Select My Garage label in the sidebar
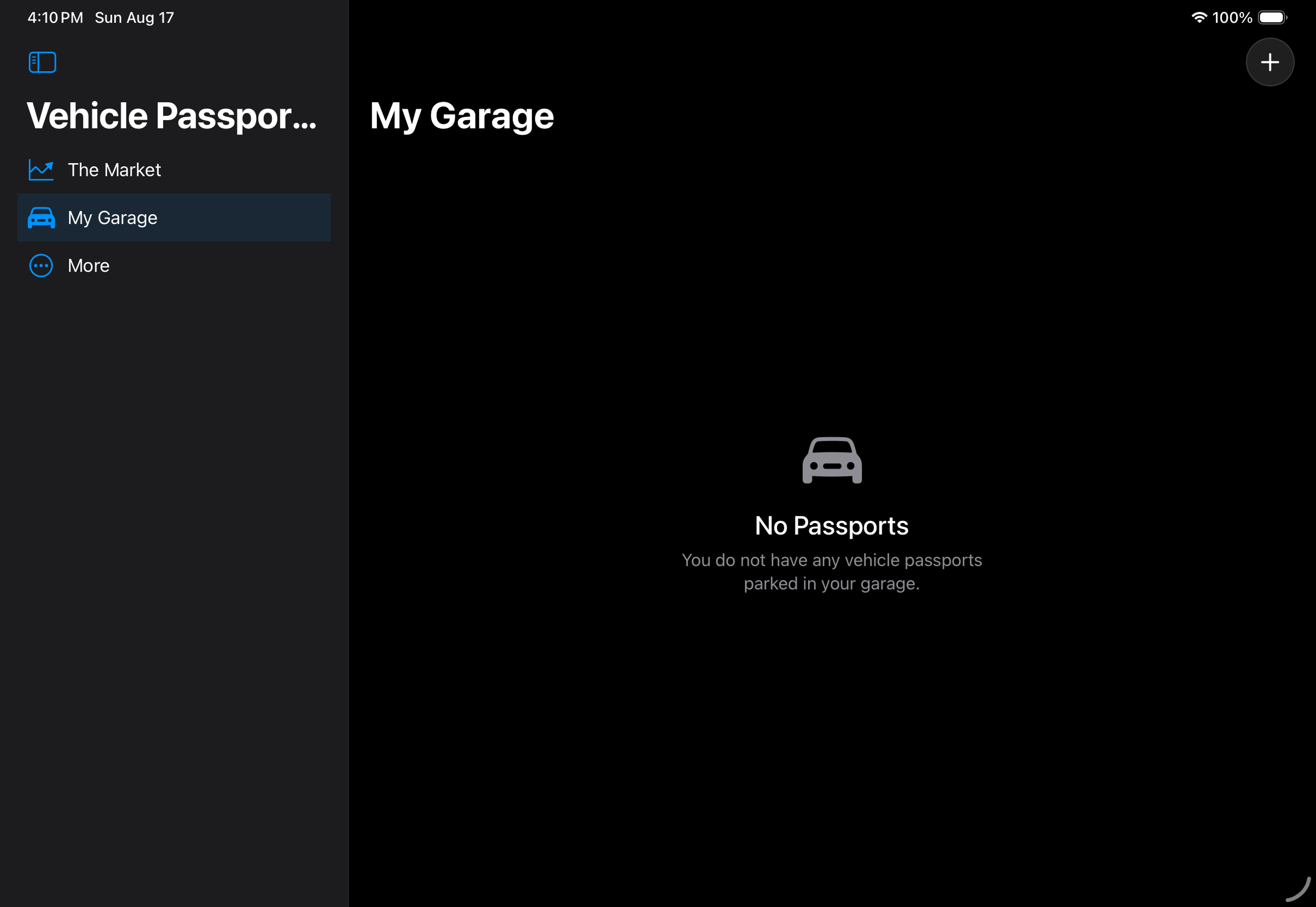This screenshot has height=907, width=1316. [x=113, y=218]
